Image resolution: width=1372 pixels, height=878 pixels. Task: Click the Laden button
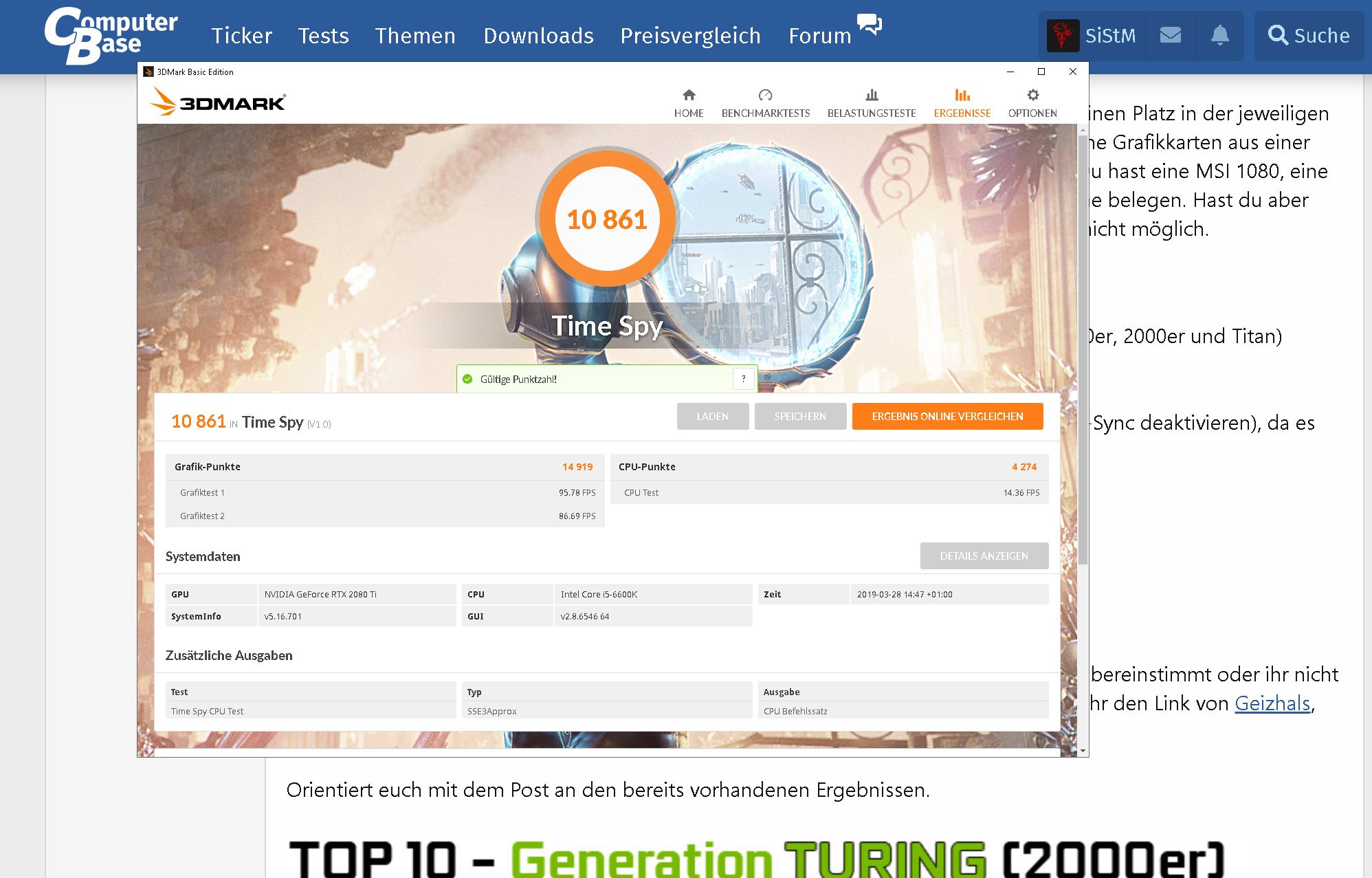(712, 417)
